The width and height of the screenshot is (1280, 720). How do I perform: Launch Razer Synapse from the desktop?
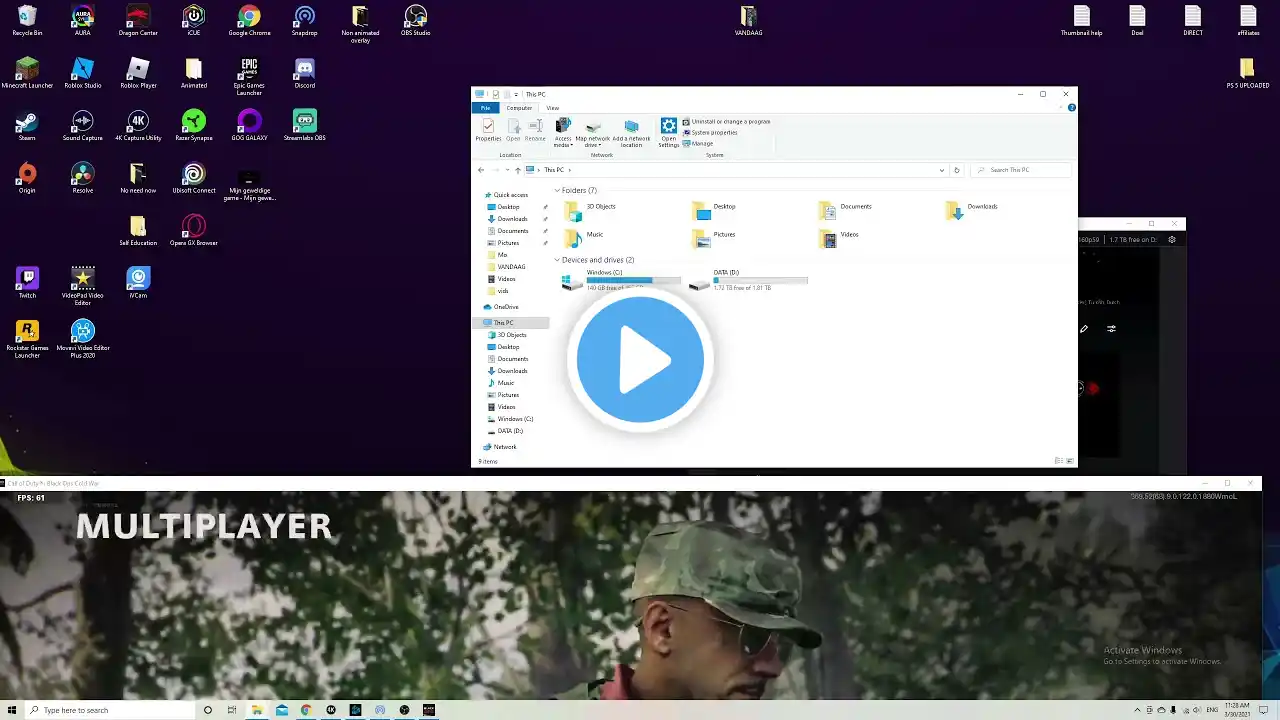pyautogui.click(x=194, y=126)
